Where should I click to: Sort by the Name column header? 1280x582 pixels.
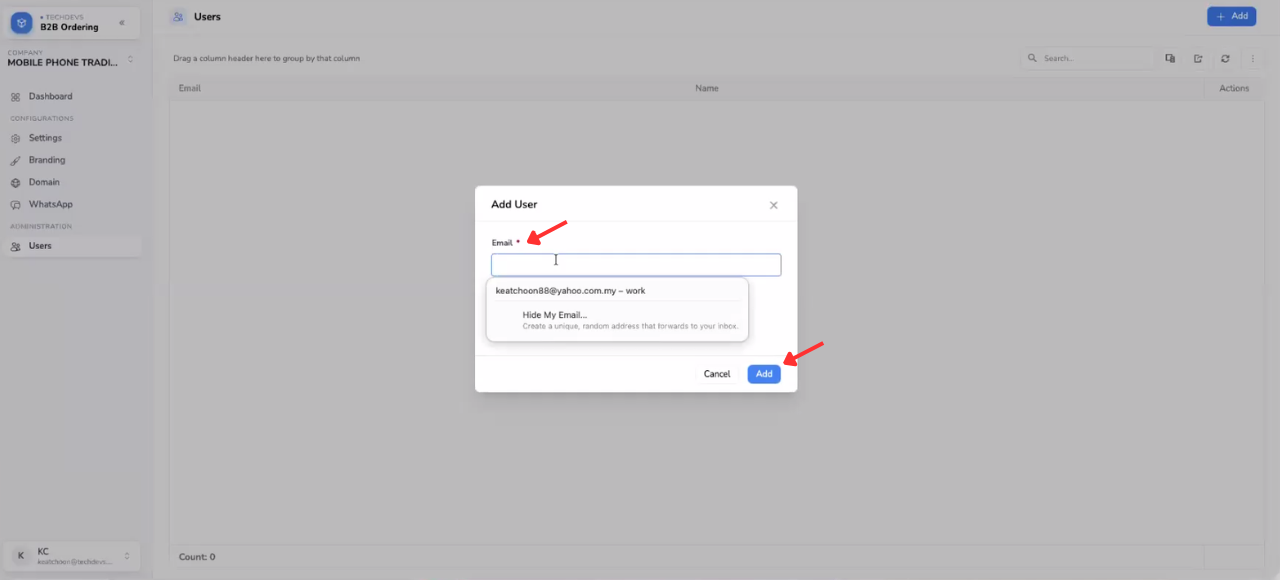(x=707, y=88)
